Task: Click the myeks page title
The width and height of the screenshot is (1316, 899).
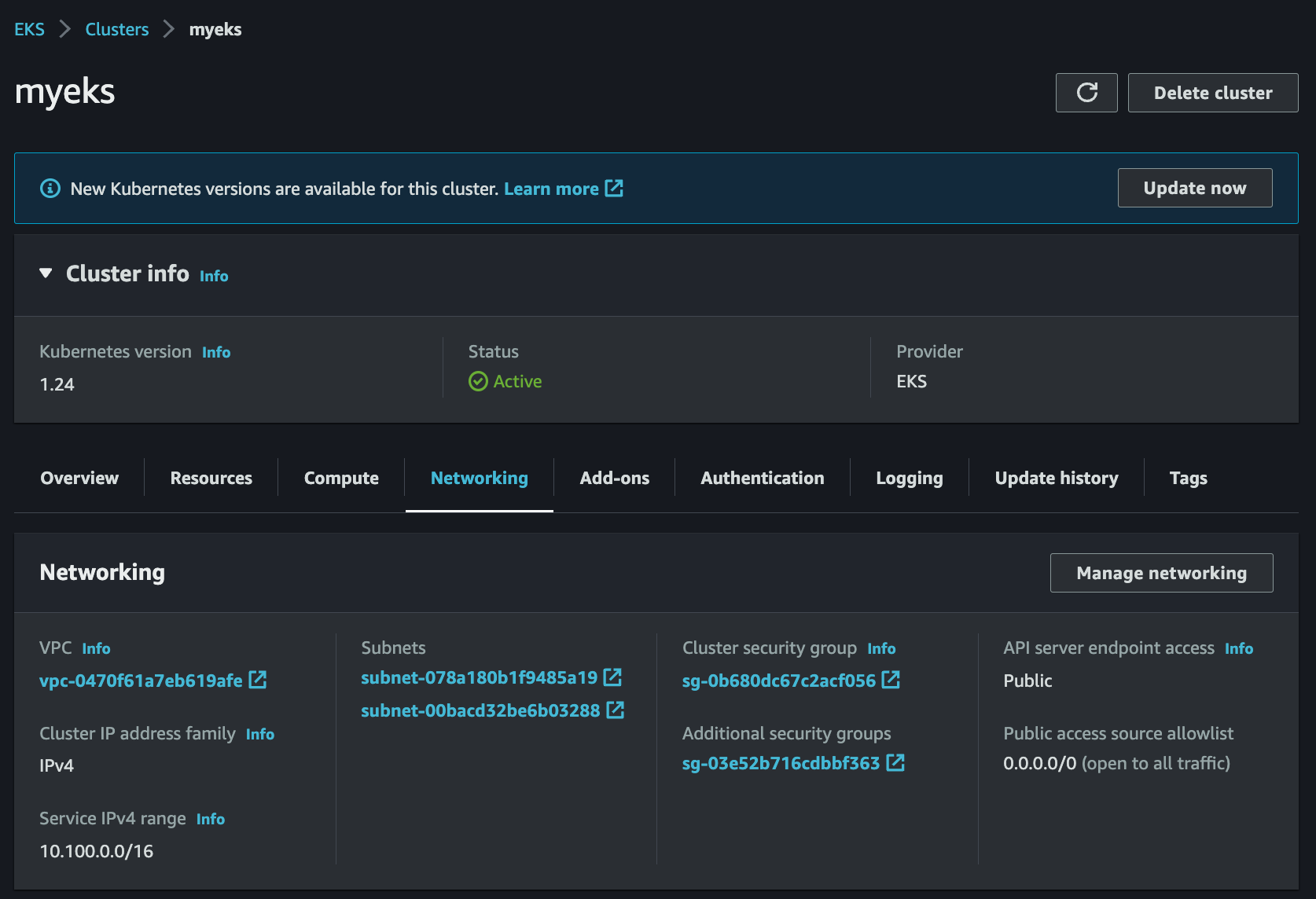Action: (x=65, y=91)
